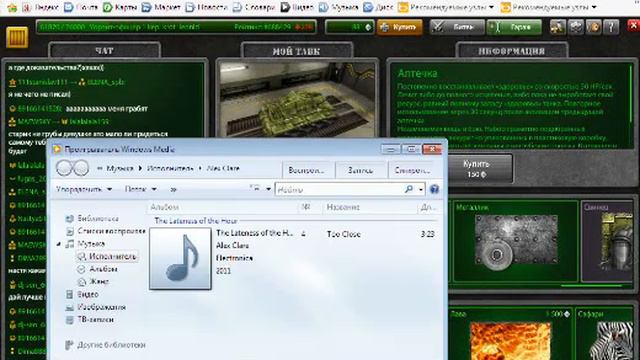
Task: Open Почта bookmark
Action: coord(81,7)
